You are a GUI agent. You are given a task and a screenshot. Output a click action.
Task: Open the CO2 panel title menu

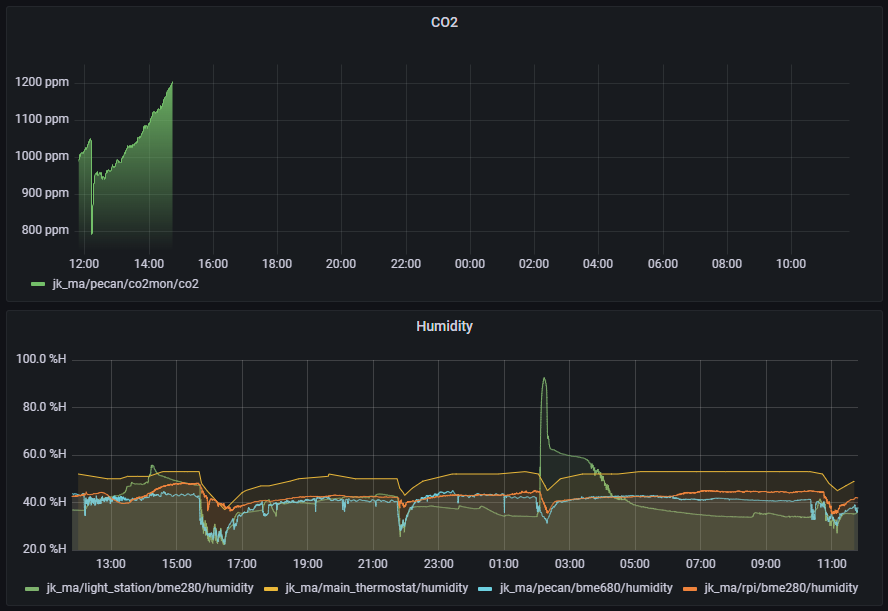point(445,22)
